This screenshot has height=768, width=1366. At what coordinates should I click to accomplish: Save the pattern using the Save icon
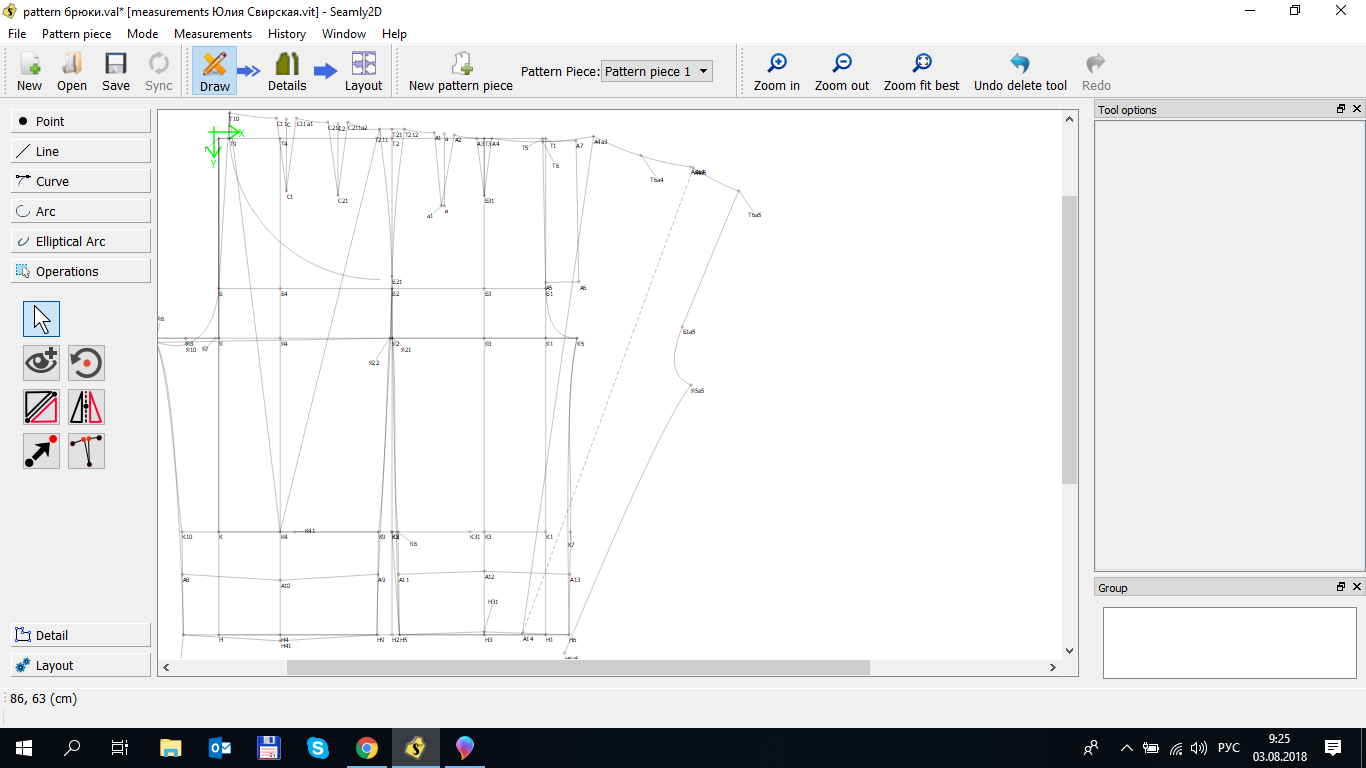[x=116, y=71]
